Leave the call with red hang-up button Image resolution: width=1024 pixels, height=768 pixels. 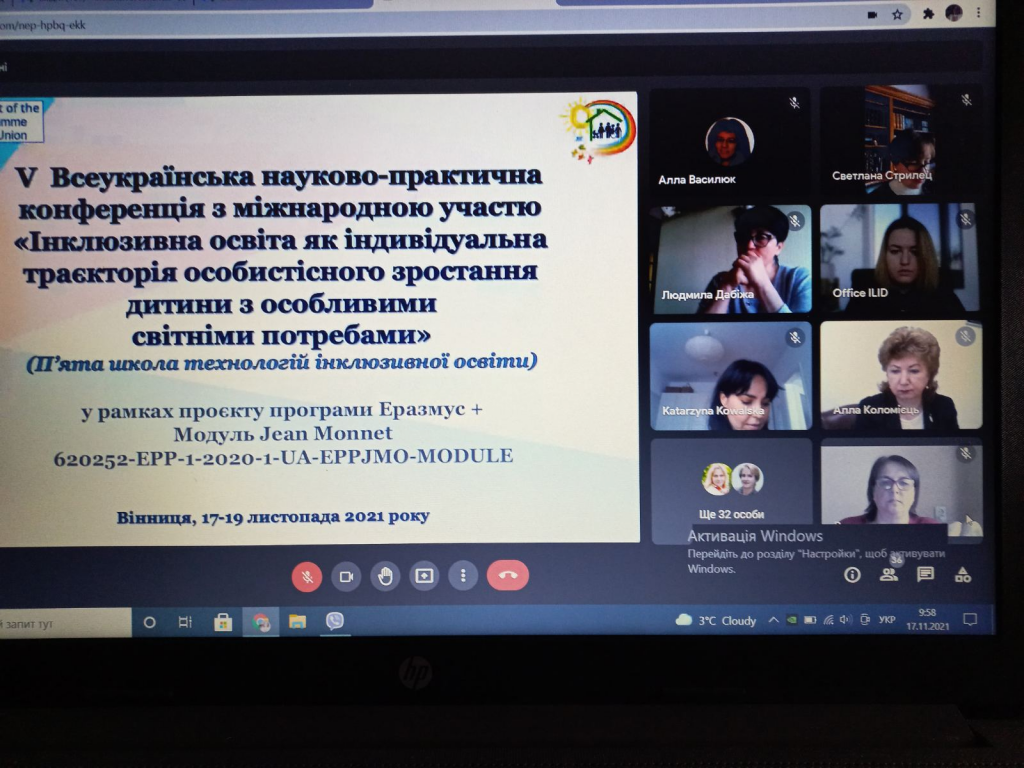507,576
